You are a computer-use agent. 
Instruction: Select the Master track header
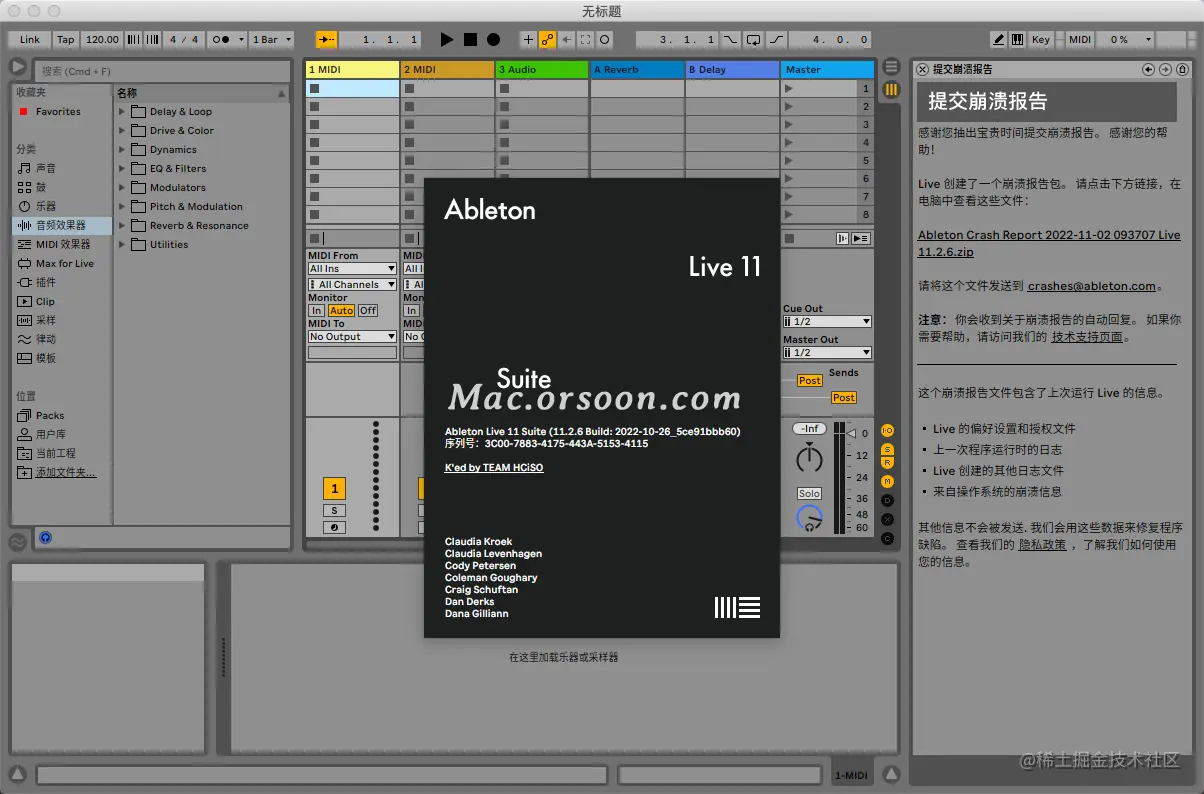coord(827,69)
